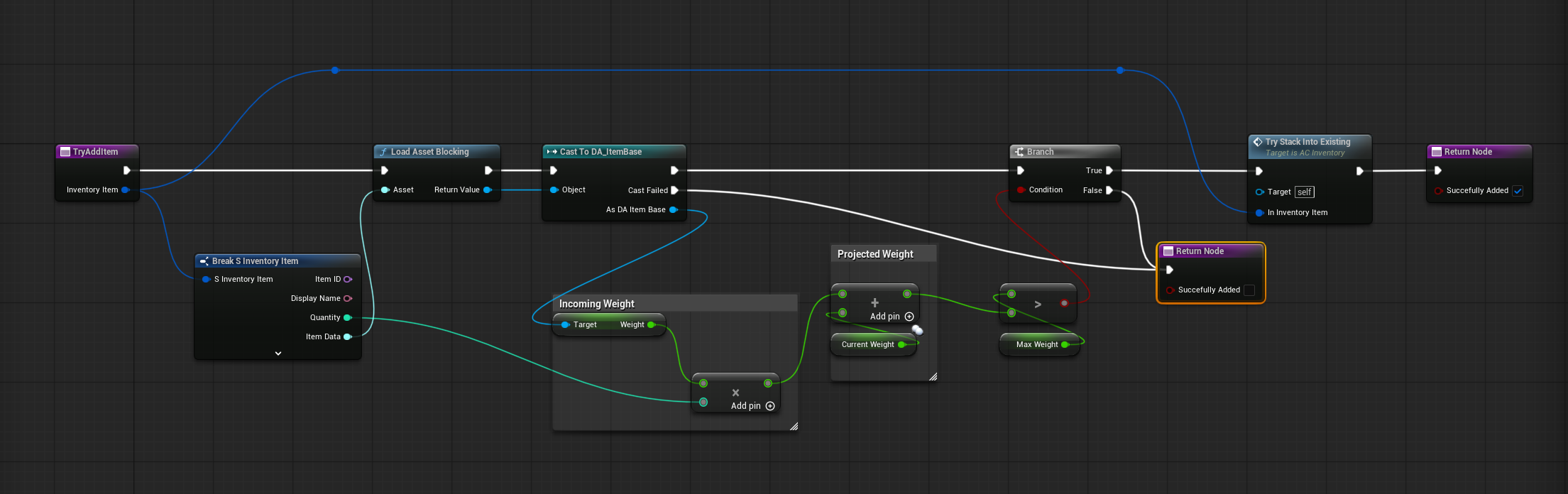
Task: Click greater-than node bottom input pin
Action: (x=1011, y=313)
